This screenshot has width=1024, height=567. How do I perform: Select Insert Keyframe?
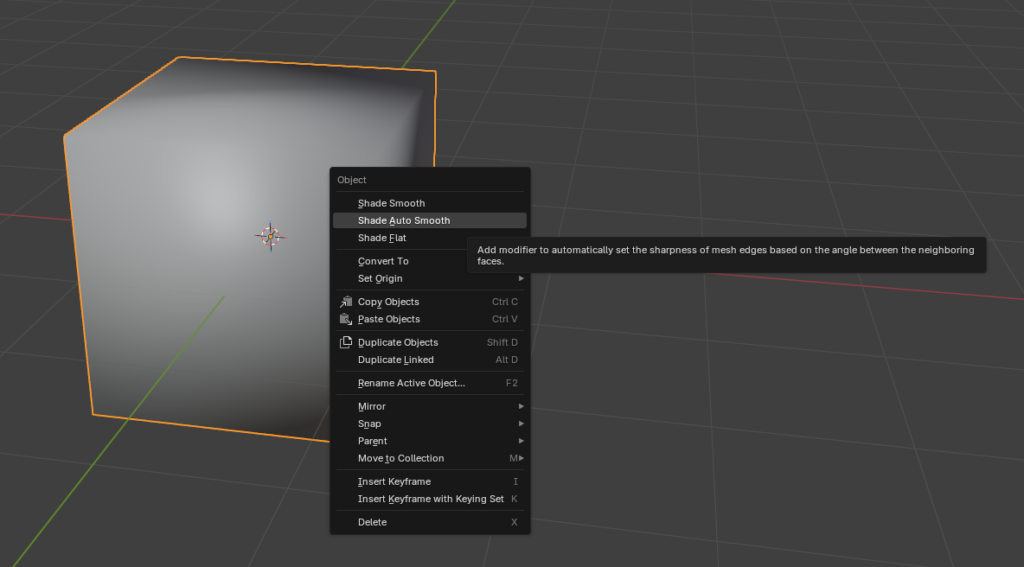point(394,481)
